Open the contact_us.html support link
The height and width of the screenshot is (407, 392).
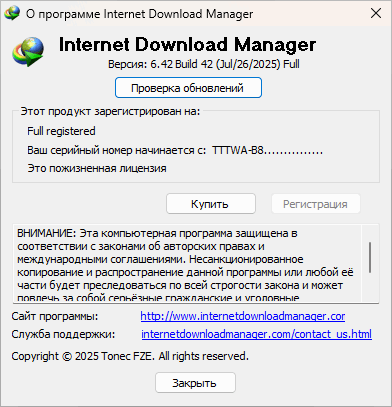(x=256, y=334)
